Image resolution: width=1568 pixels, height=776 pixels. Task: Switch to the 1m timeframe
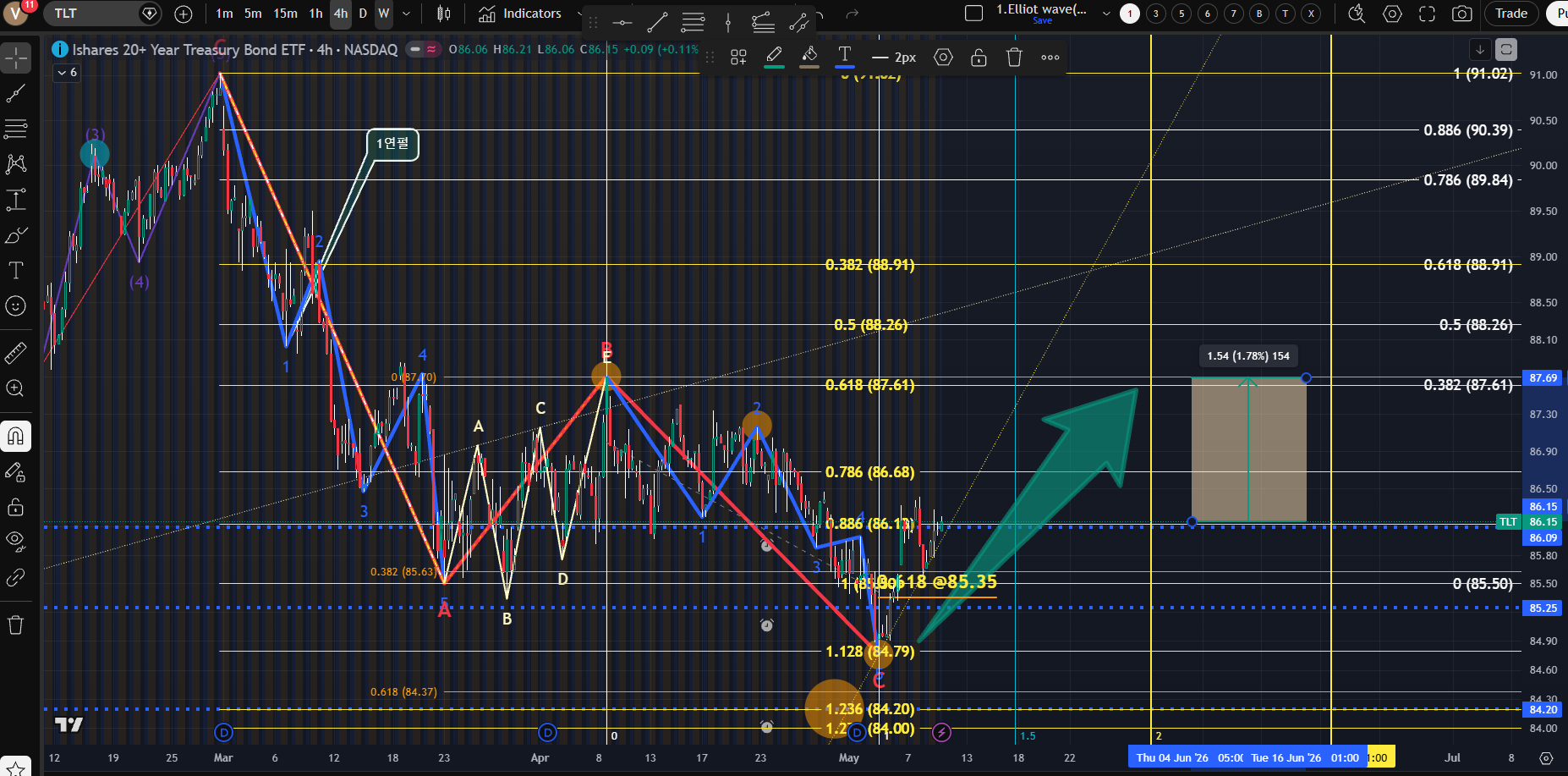224,14
